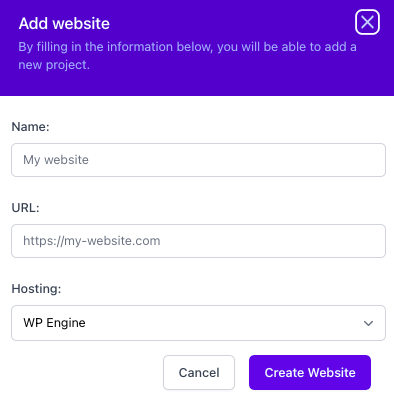
Task: Close the Add website dialog with X icon
Action: tap(367, 22)
